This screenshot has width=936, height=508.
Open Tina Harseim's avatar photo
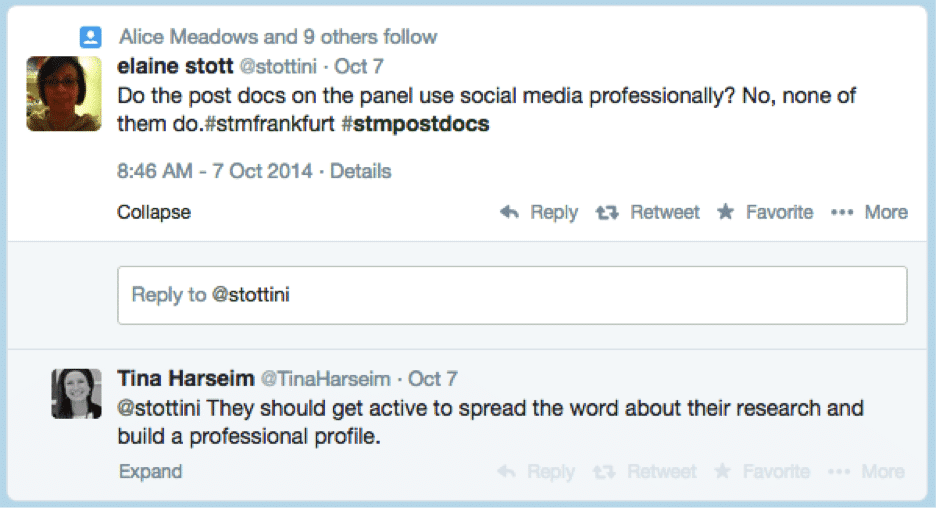(76, 393)
